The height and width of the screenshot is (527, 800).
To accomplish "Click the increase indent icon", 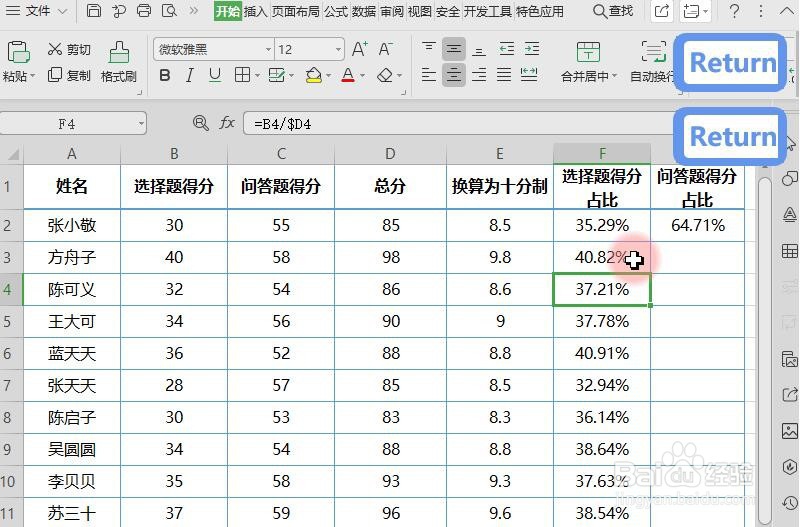I will coord(532,48).
